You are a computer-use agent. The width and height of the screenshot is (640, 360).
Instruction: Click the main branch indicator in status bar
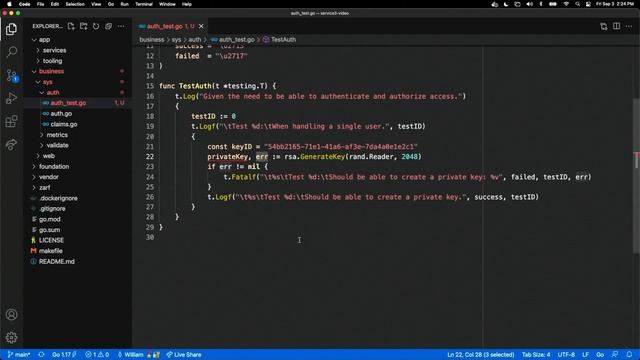click(x=19, y=355)
